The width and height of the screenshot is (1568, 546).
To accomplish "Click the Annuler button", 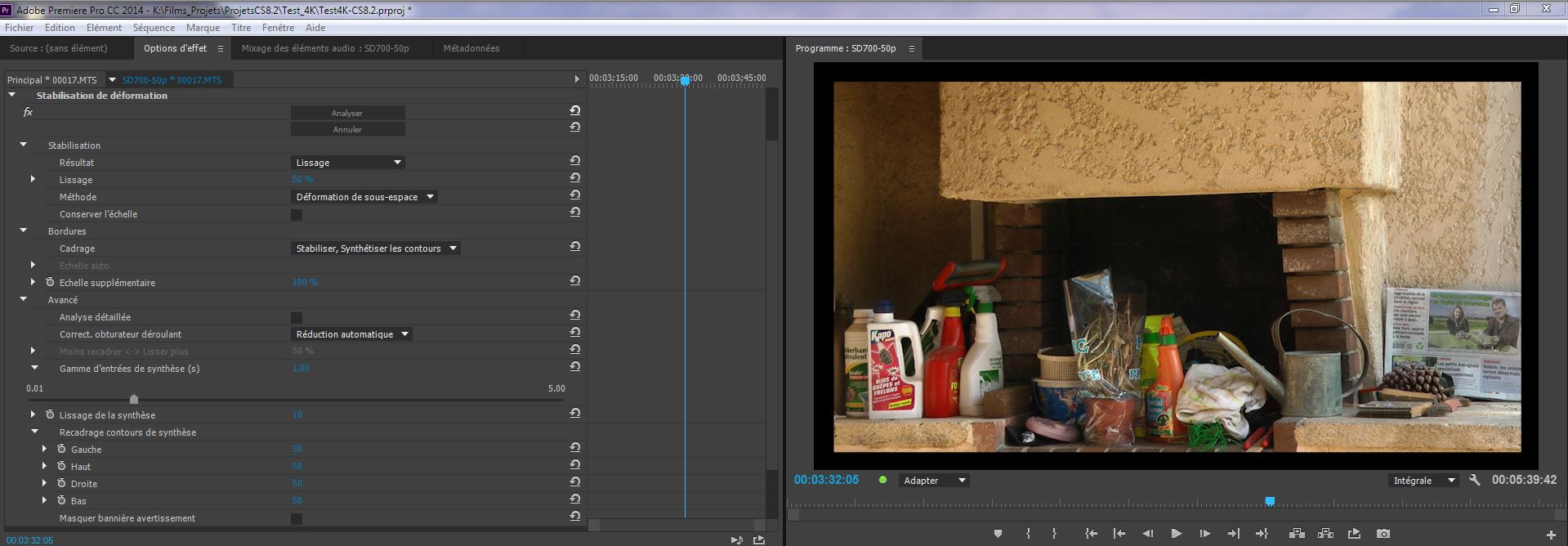I will coord(347,129).
